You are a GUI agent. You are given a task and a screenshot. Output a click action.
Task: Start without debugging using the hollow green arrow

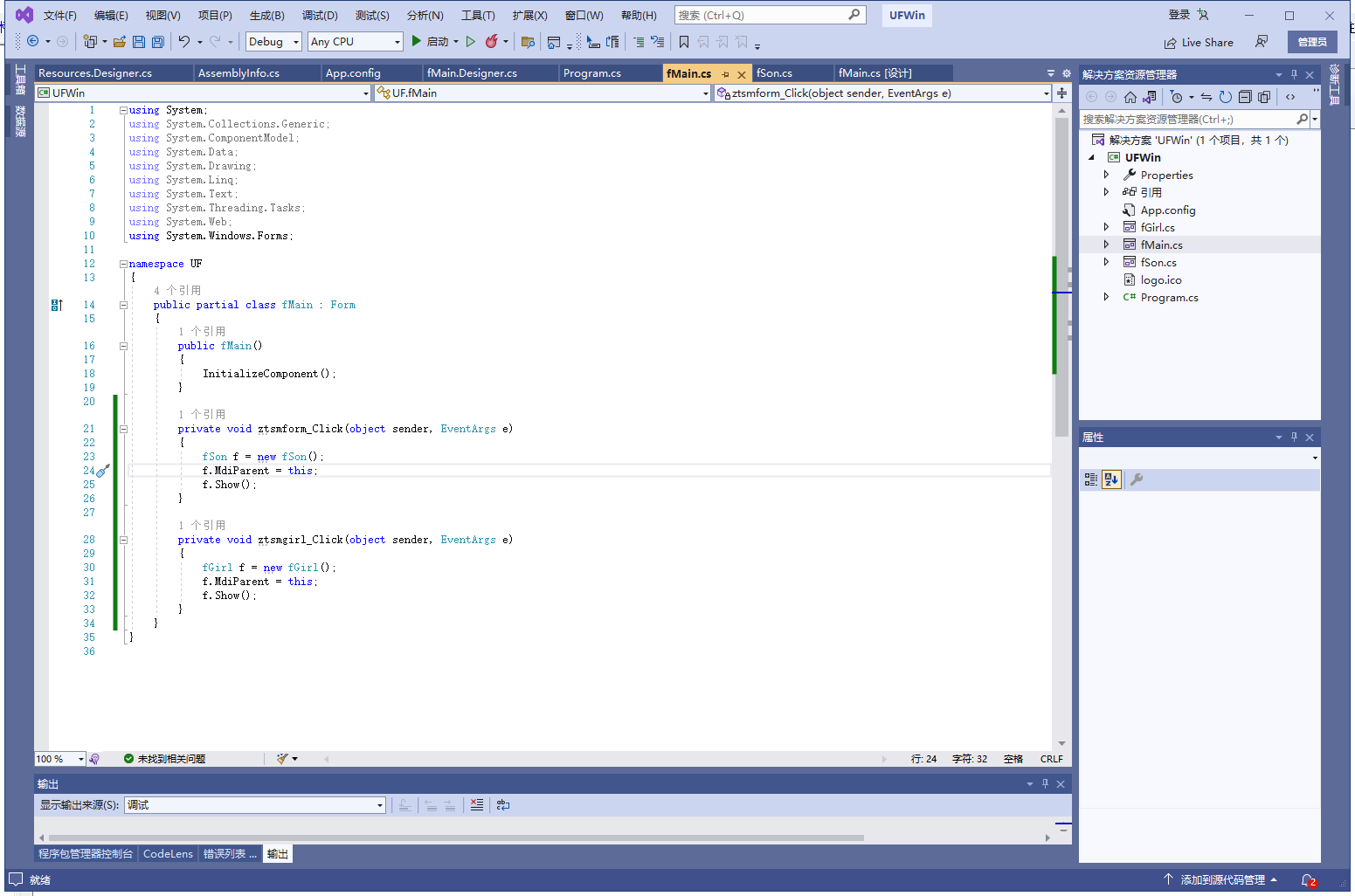coord(471,41)
